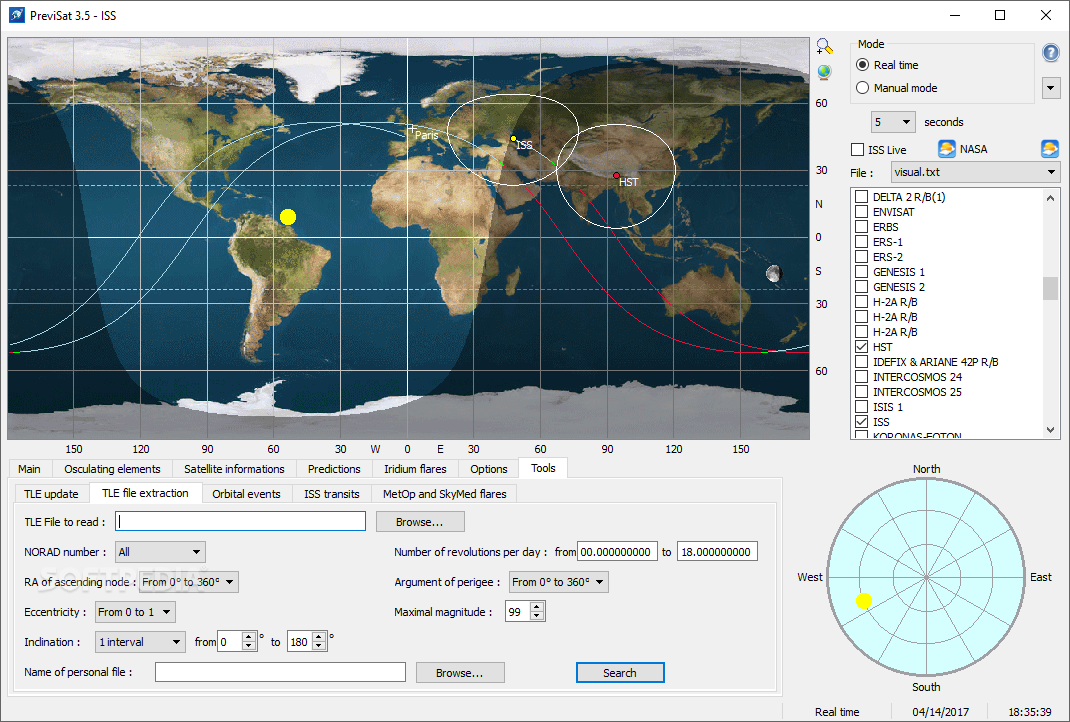This screenshot has width=1070, height=722.
Task: Click satellite list scroll up arrow
Action: tap(1050, 197)
